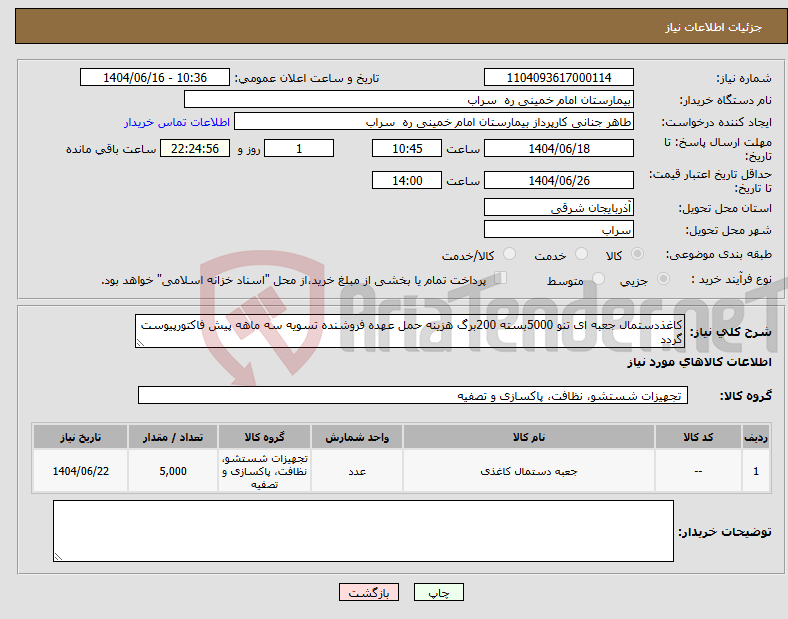Click the بازگشت (back) button
The image size is (788, 619).
369,592
